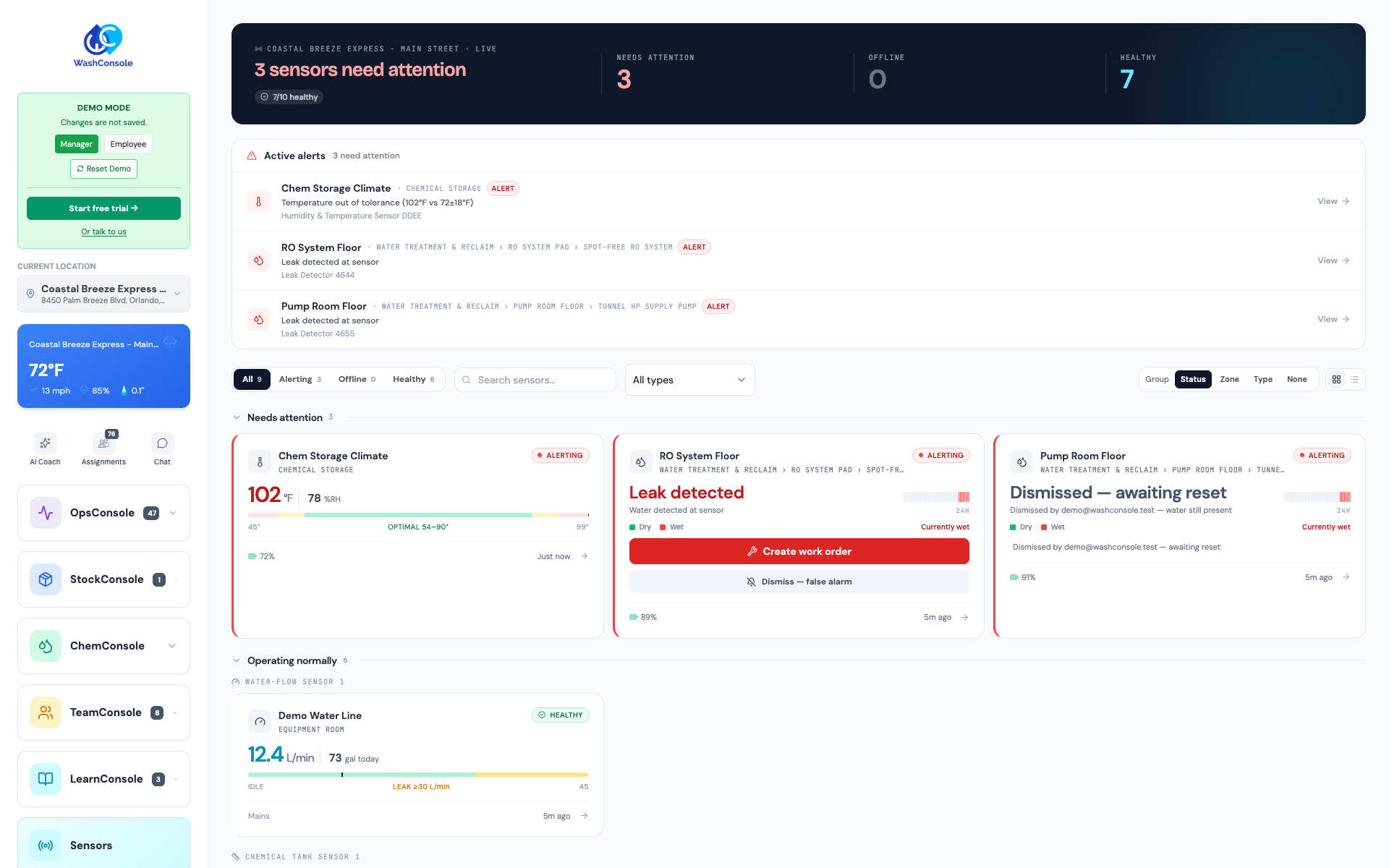Click thermometer icon on Chem Storage Climate card
The height and width of the screenshot is (868, 1389).
click(x=260, y=461)
